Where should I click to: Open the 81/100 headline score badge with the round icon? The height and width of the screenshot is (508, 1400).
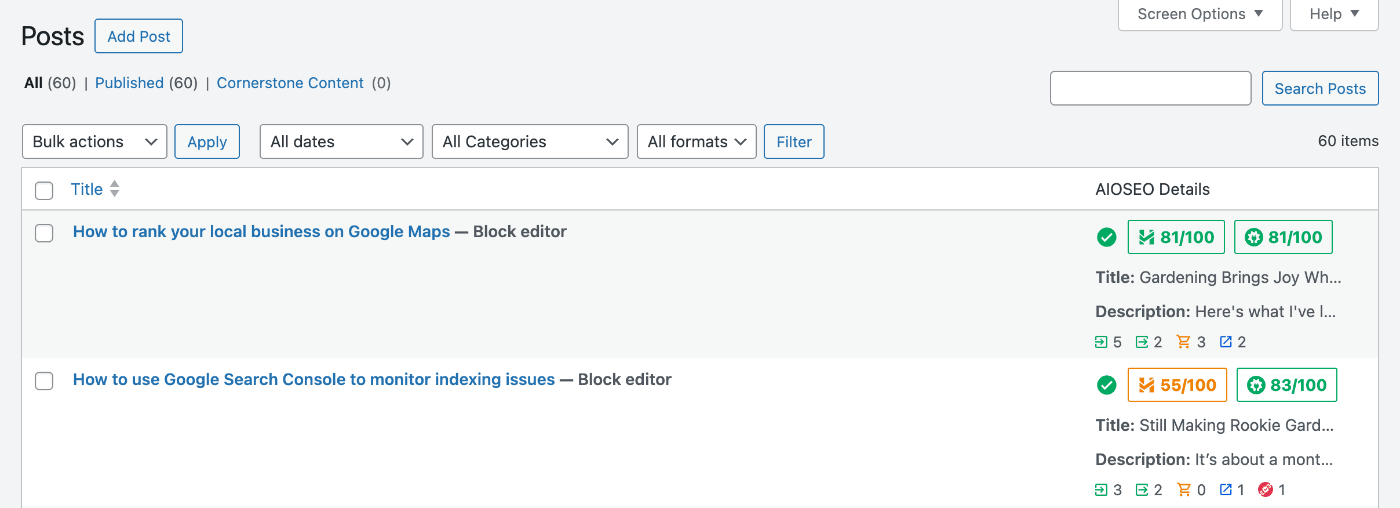[x=1284, y=237]
